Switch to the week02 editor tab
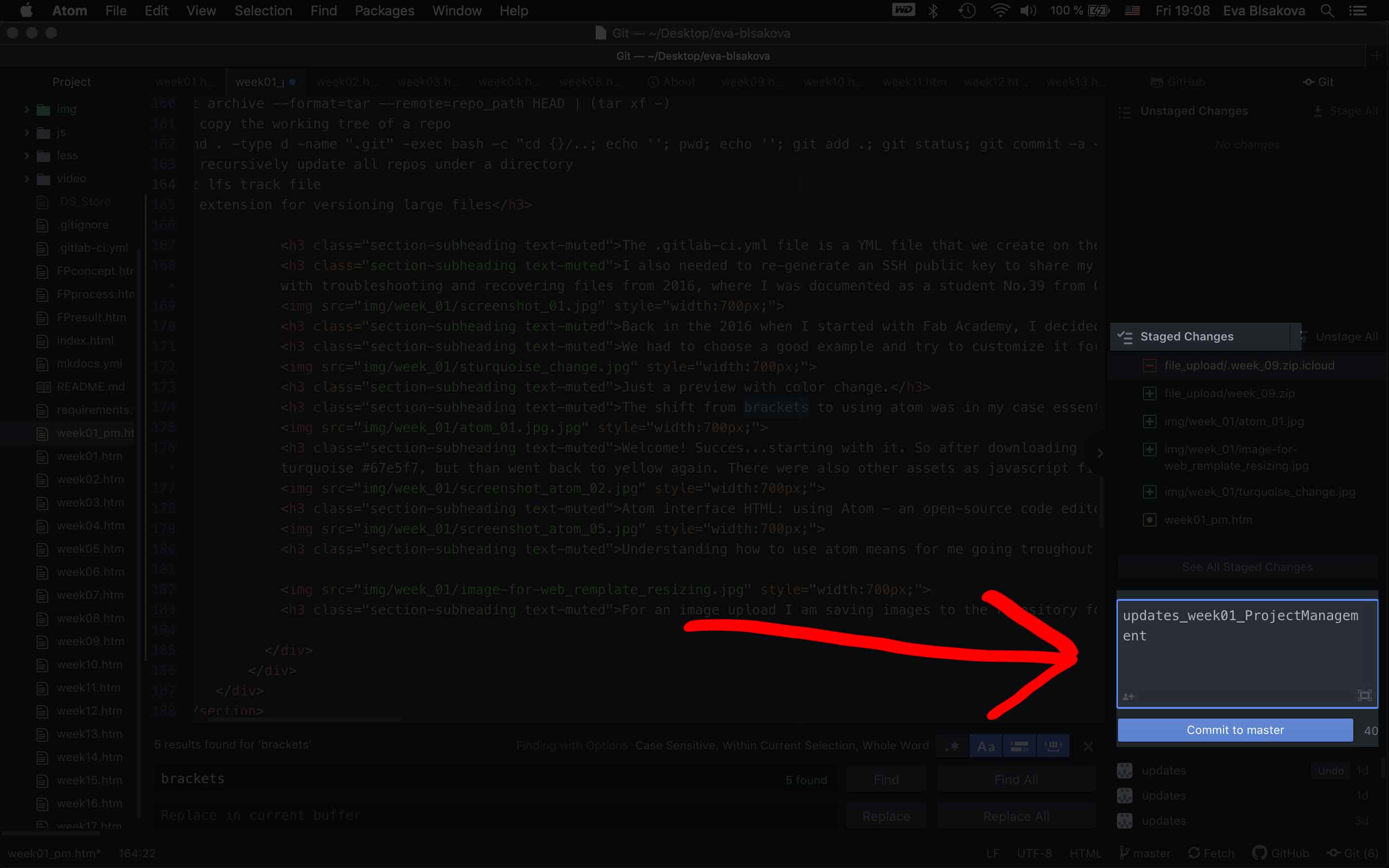This screenshot has height=868, width=1389. click(x=346, y=82)
